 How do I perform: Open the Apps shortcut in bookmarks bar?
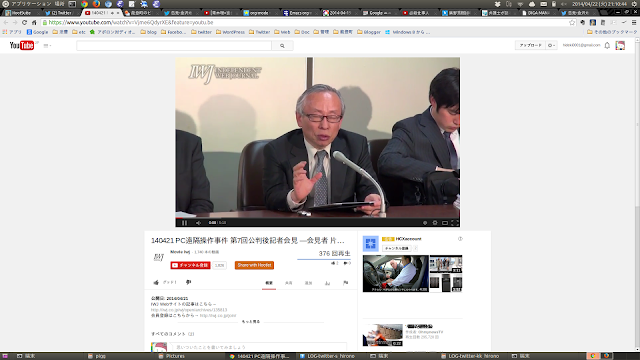(x=12, y=32)
